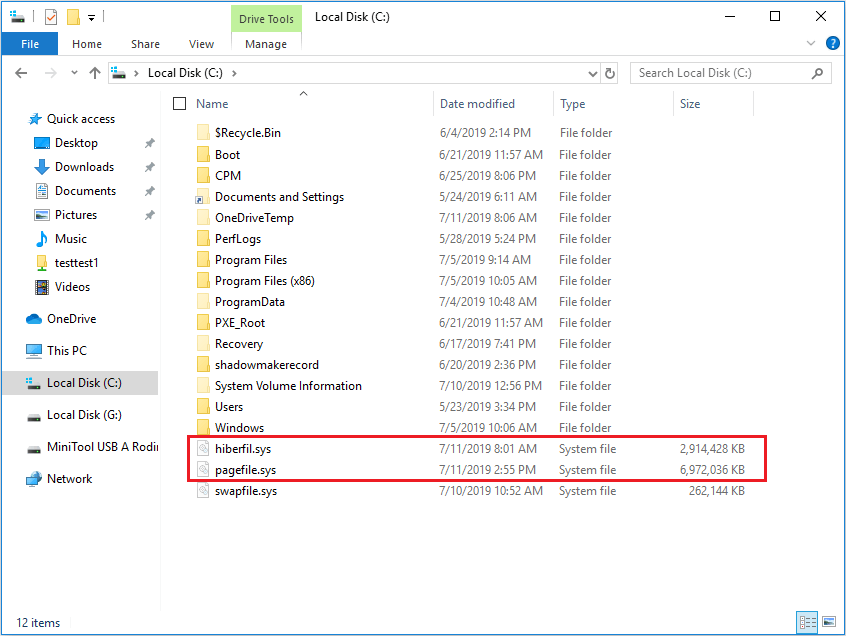Sort by the Type column header

click(x=572, y=104)
